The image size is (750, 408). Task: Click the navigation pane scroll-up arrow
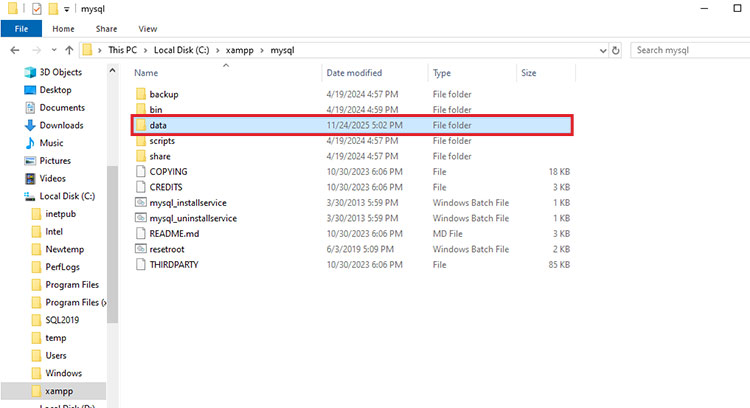tap(112, 71)
